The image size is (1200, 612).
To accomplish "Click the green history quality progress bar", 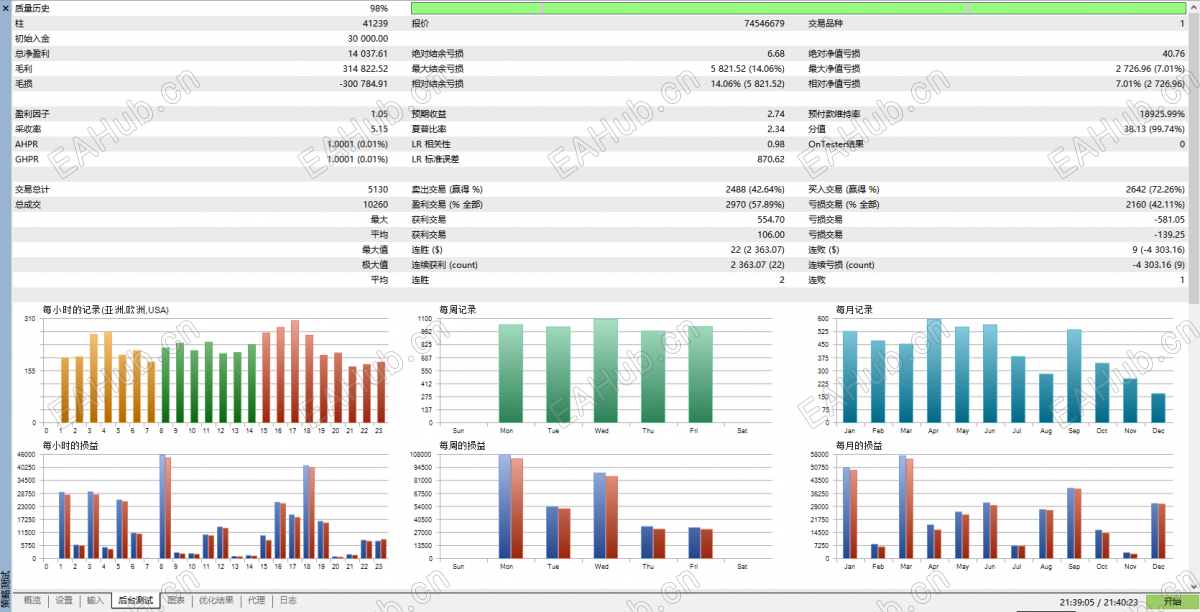I will point(798,8).
